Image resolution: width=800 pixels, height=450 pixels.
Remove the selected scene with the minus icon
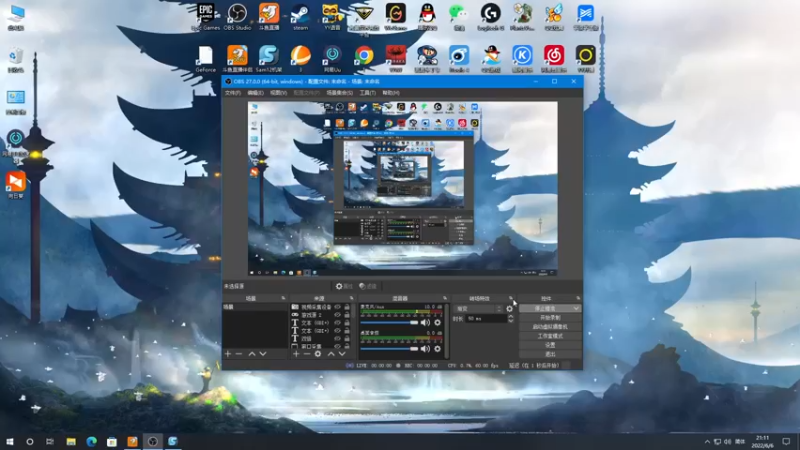(x=239, y=354)
